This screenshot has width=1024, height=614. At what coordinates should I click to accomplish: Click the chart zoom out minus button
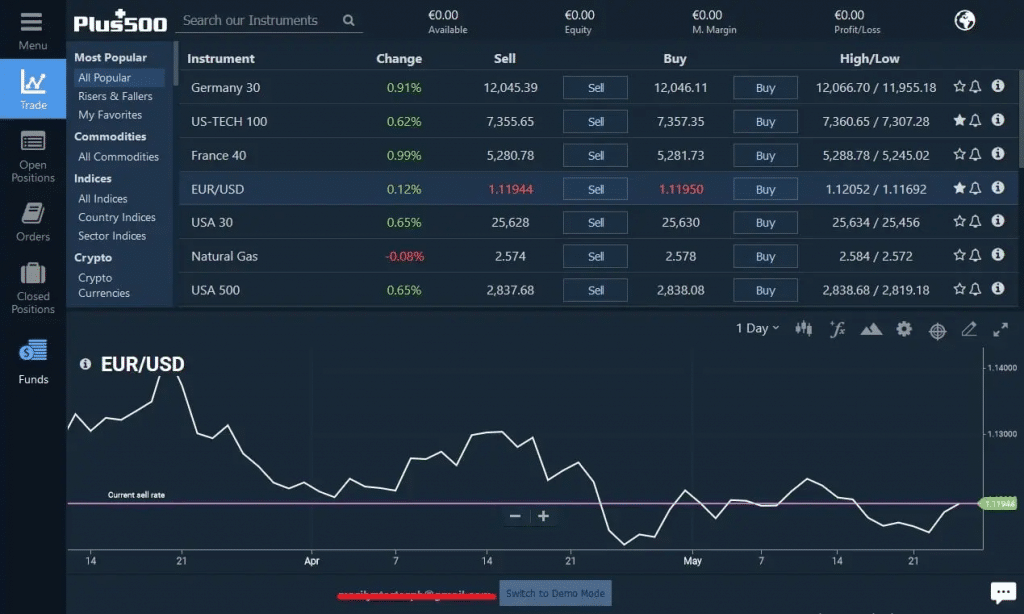point(515,516)
